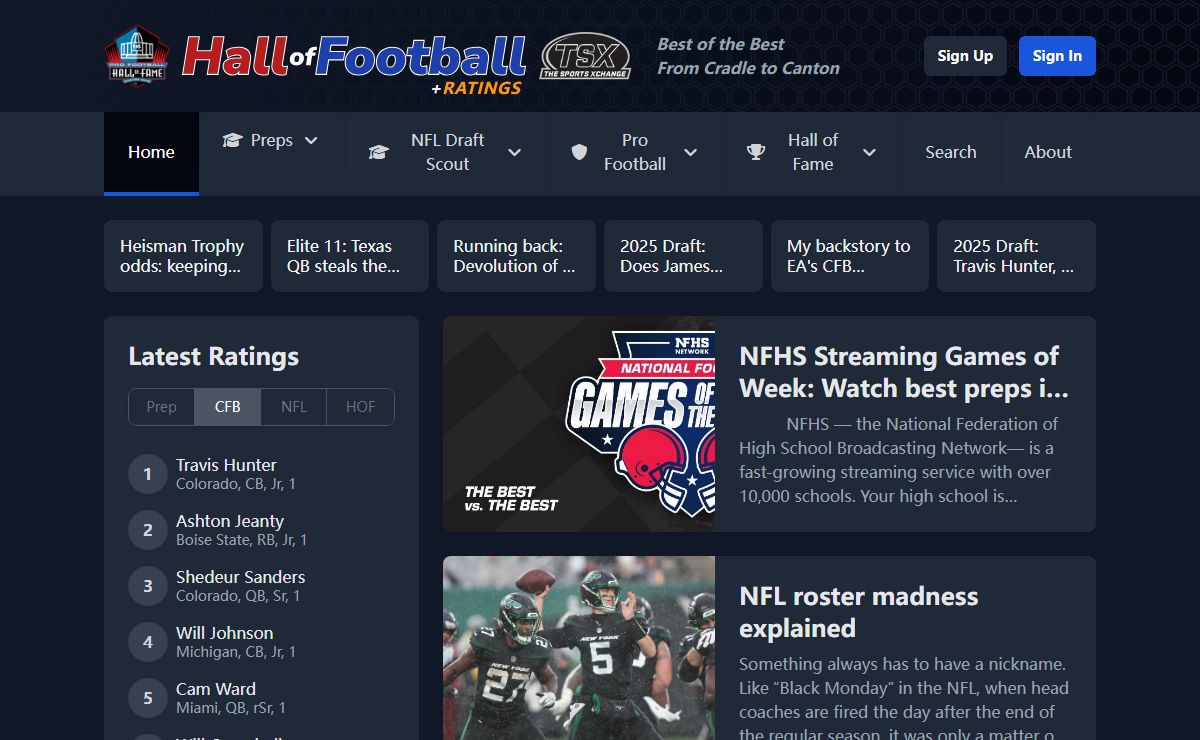This screenshot has height=740, width=1200.
Task: Click rank badge 4 next to Will Johnson
Action: [x=148, y=642]
